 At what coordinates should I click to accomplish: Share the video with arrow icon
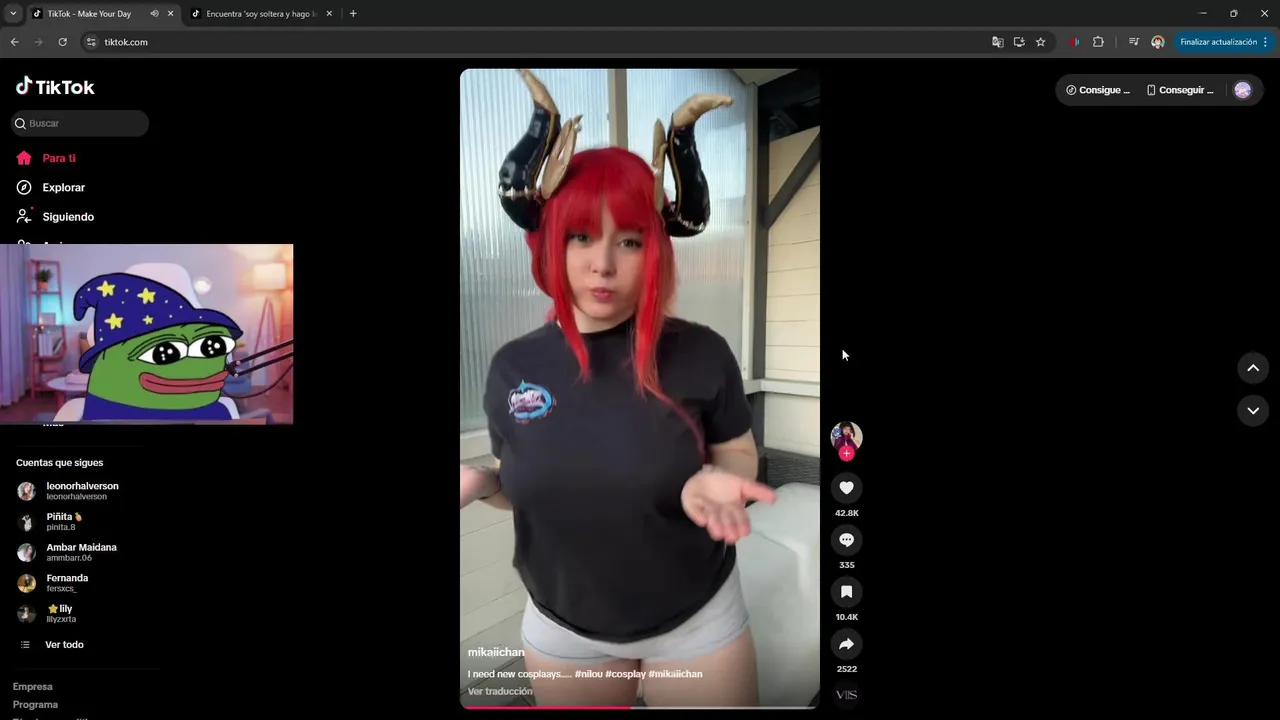point(846,643)
